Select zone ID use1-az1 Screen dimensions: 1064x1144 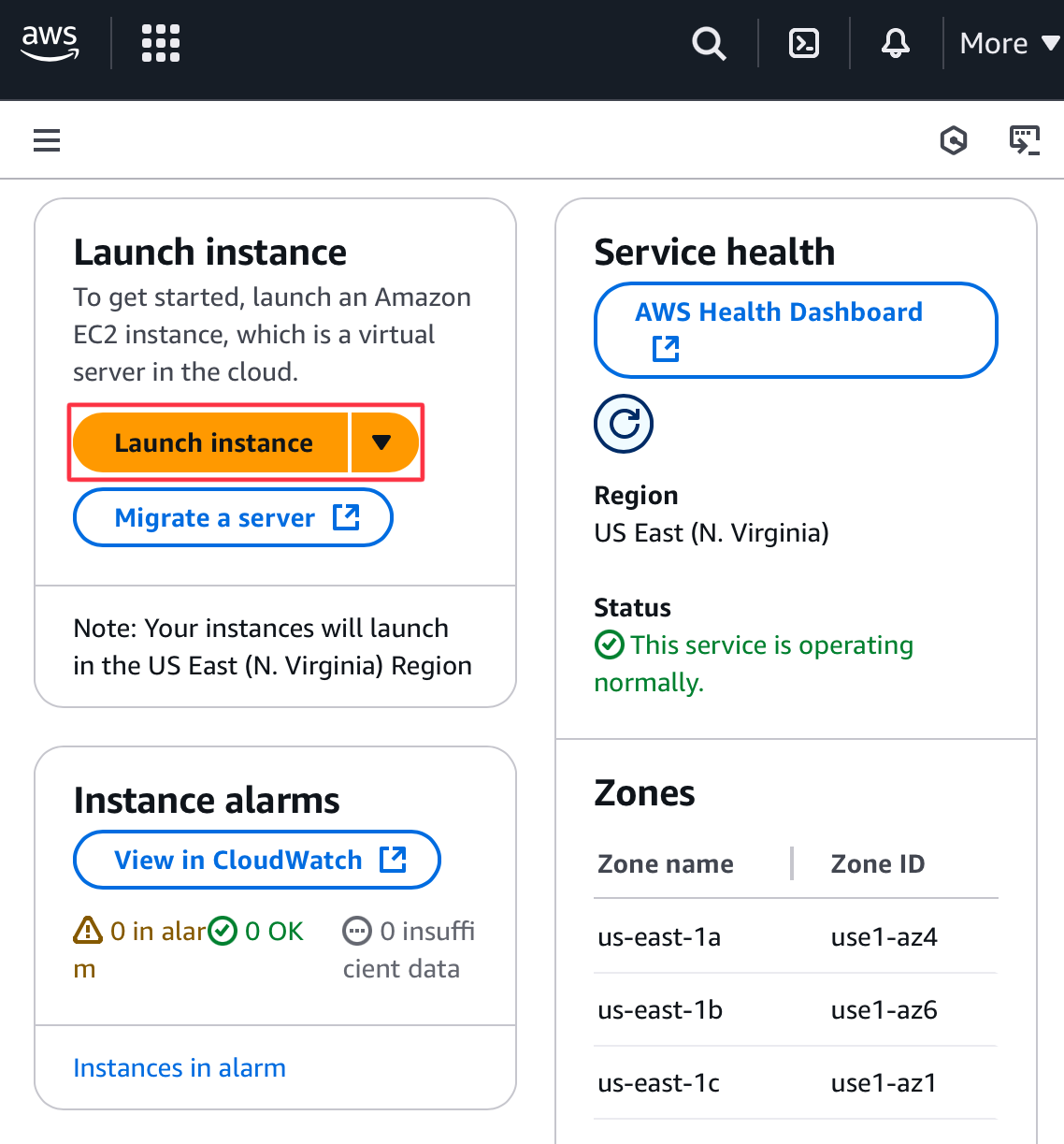(x=884, y=1082)
